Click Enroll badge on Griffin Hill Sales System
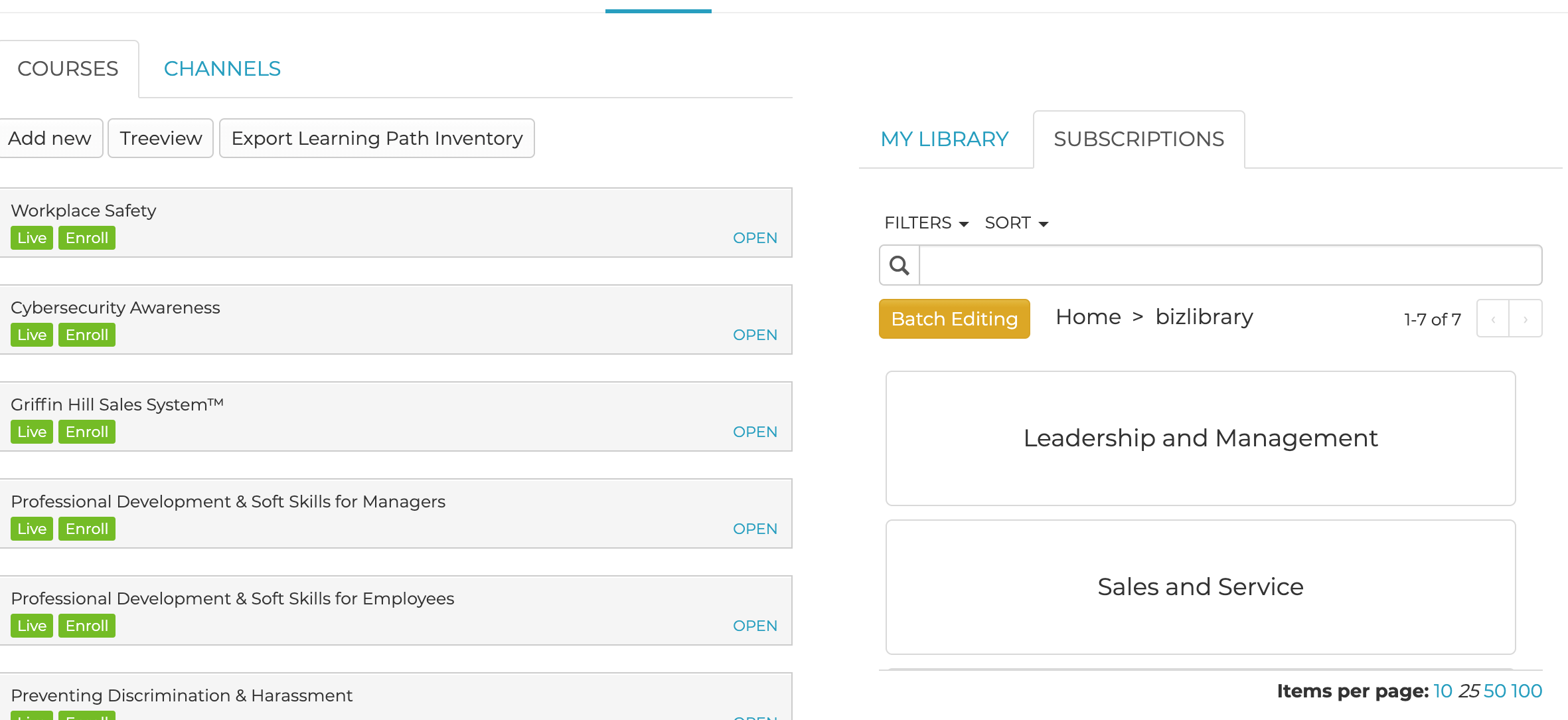 coord(87,432)
